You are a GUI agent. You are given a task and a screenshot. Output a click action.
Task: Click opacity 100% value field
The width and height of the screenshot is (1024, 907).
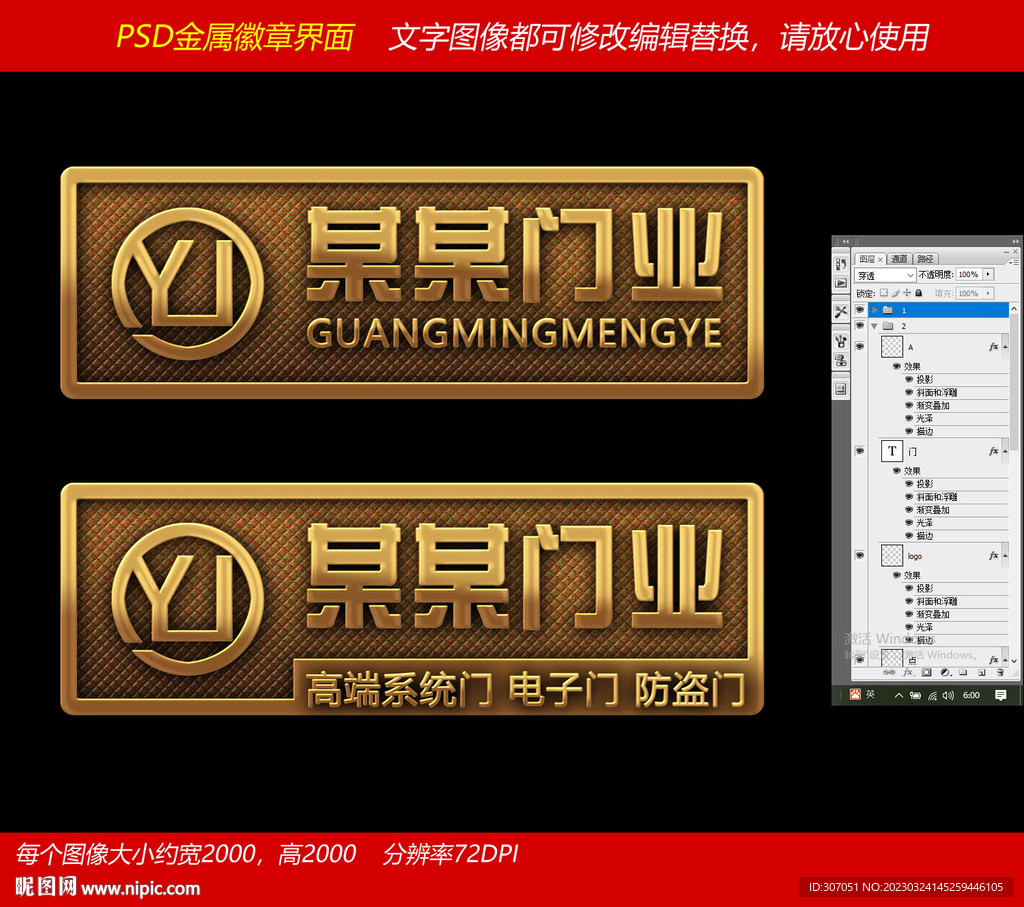point(968,274)
